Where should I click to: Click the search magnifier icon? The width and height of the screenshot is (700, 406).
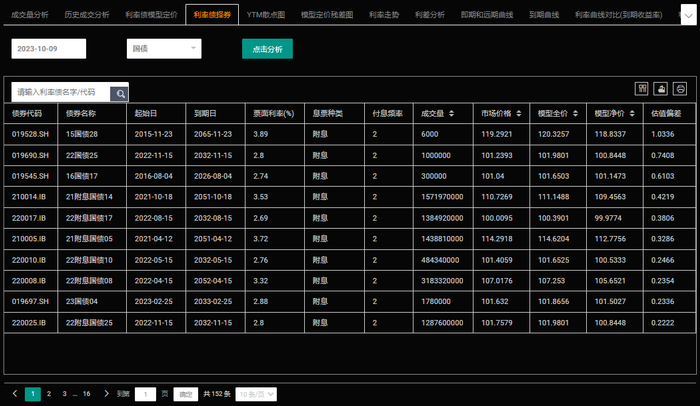click(x=120, y=94)
